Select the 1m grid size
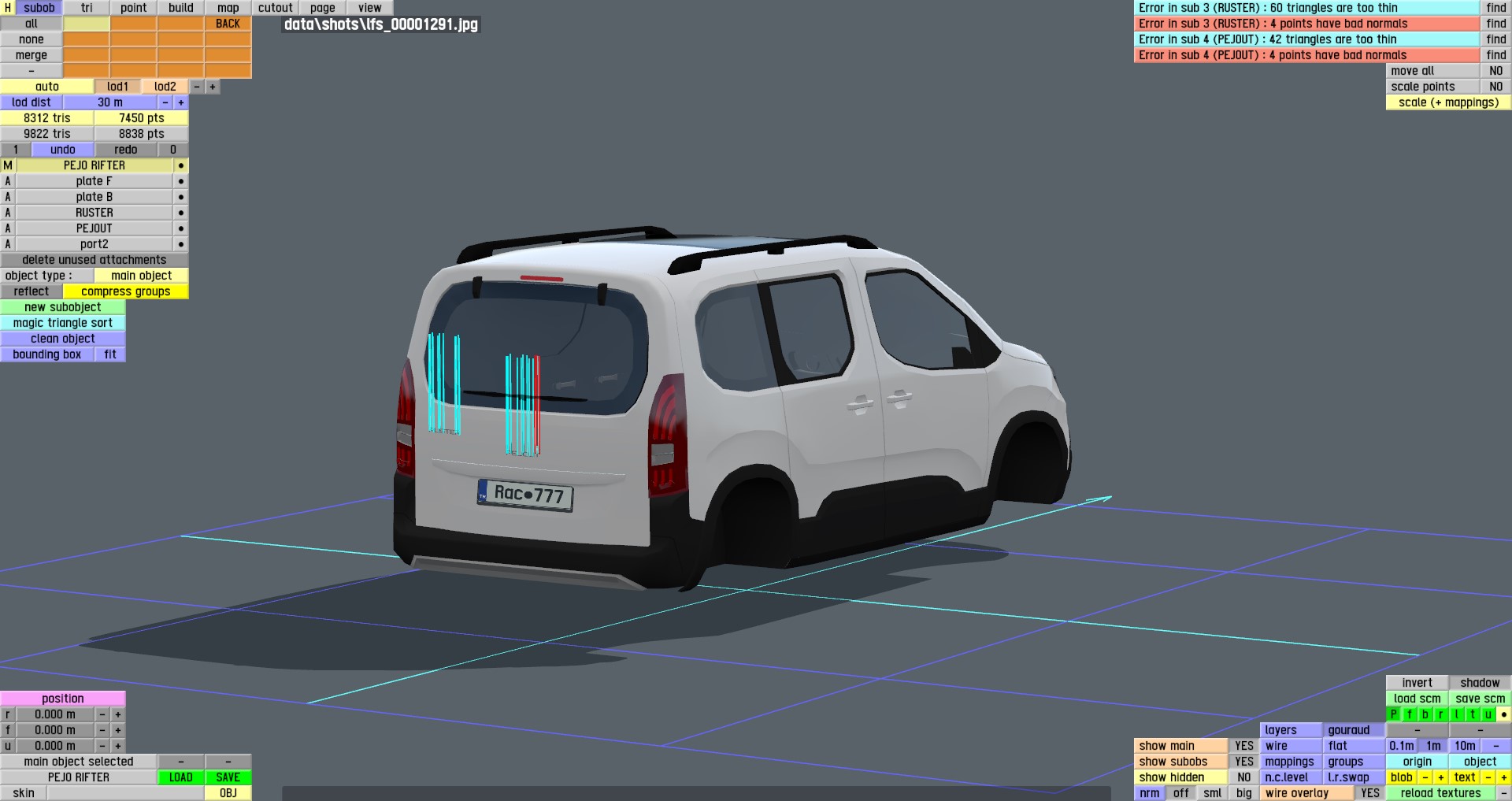The width and height of the screenshot is (1512, 801). click(x=1433, y=746)
